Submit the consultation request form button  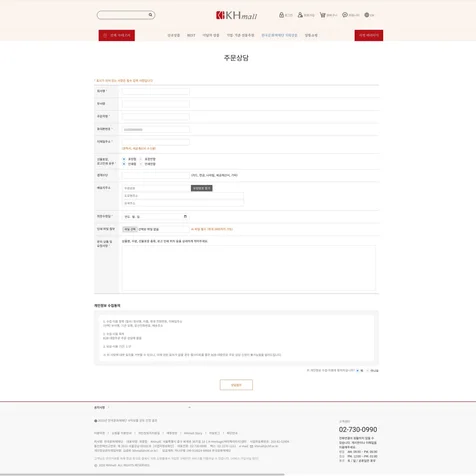[x=236, y=385]
